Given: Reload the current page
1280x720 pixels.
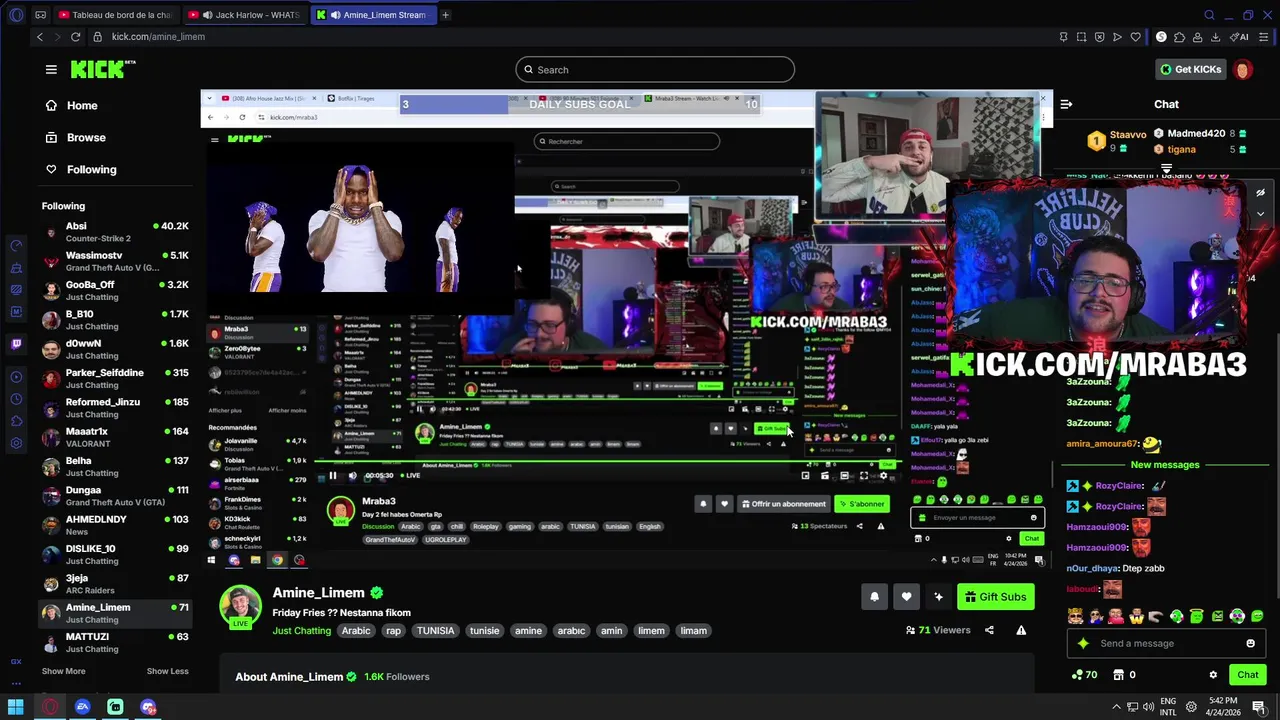Looking at the screenshot, I should click(x=75, y=37).
